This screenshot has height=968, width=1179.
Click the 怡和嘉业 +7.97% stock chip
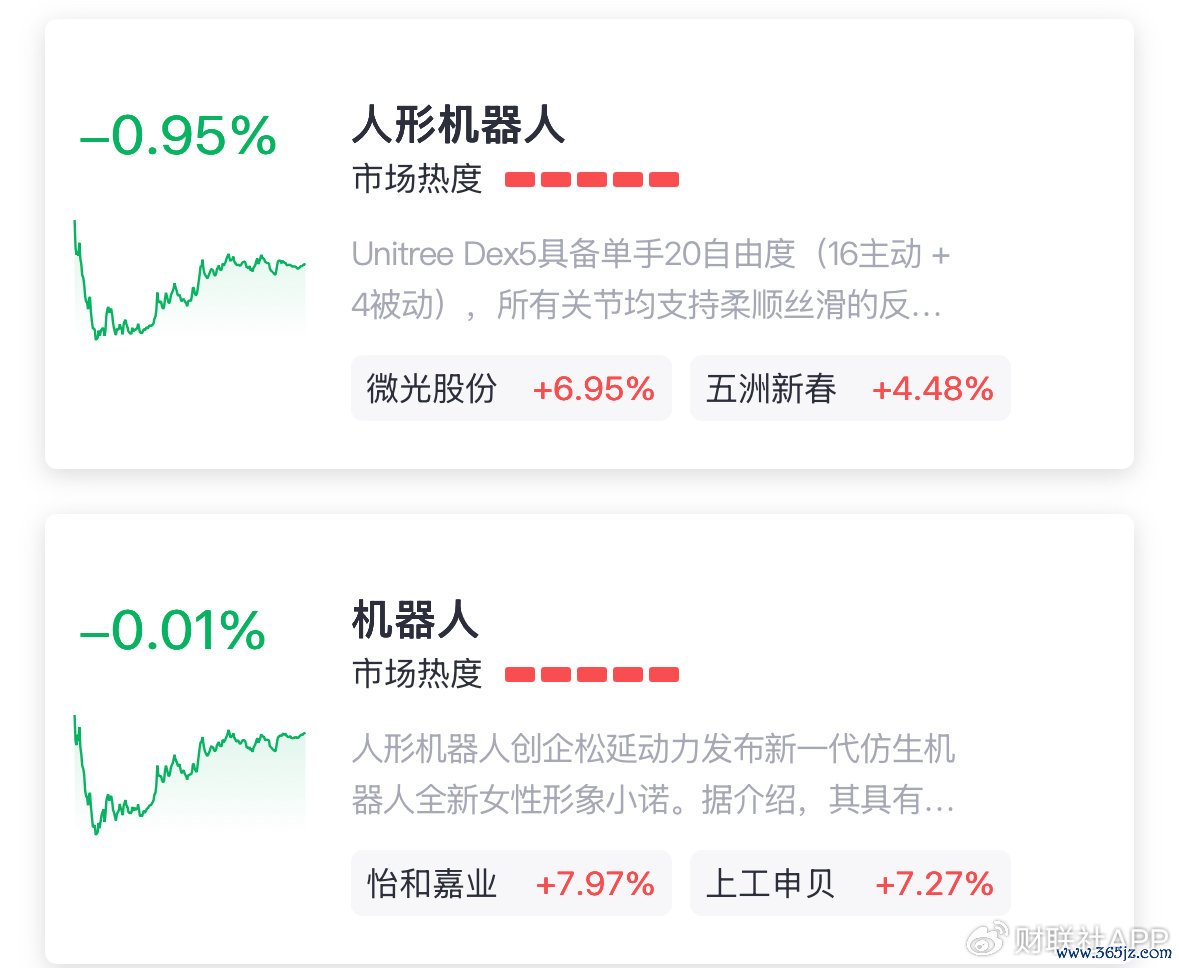511,883
